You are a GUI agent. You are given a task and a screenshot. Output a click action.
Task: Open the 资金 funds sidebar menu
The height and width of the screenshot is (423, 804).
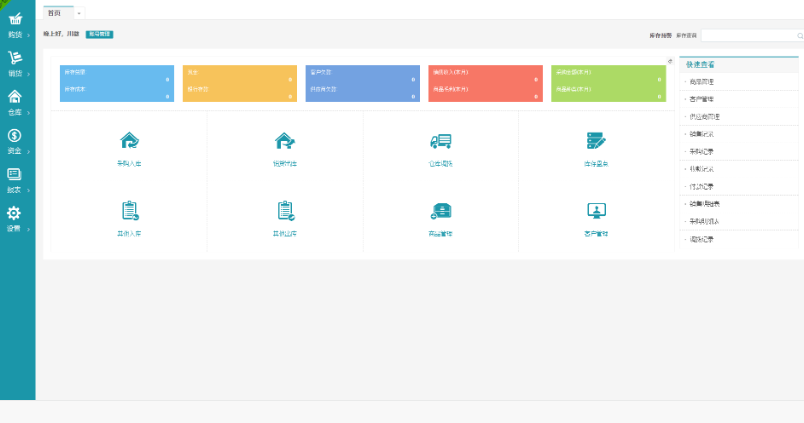coord(15,140)
